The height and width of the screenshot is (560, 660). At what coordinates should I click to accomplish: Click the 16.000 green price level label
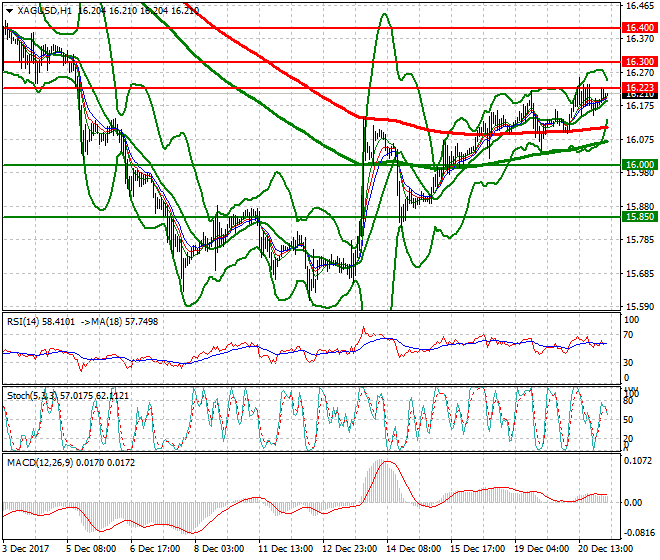[639, 165]
